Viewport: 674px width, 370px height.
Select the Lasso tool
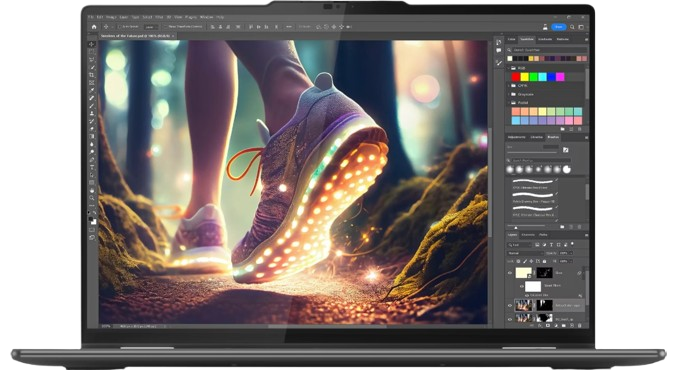92,60
